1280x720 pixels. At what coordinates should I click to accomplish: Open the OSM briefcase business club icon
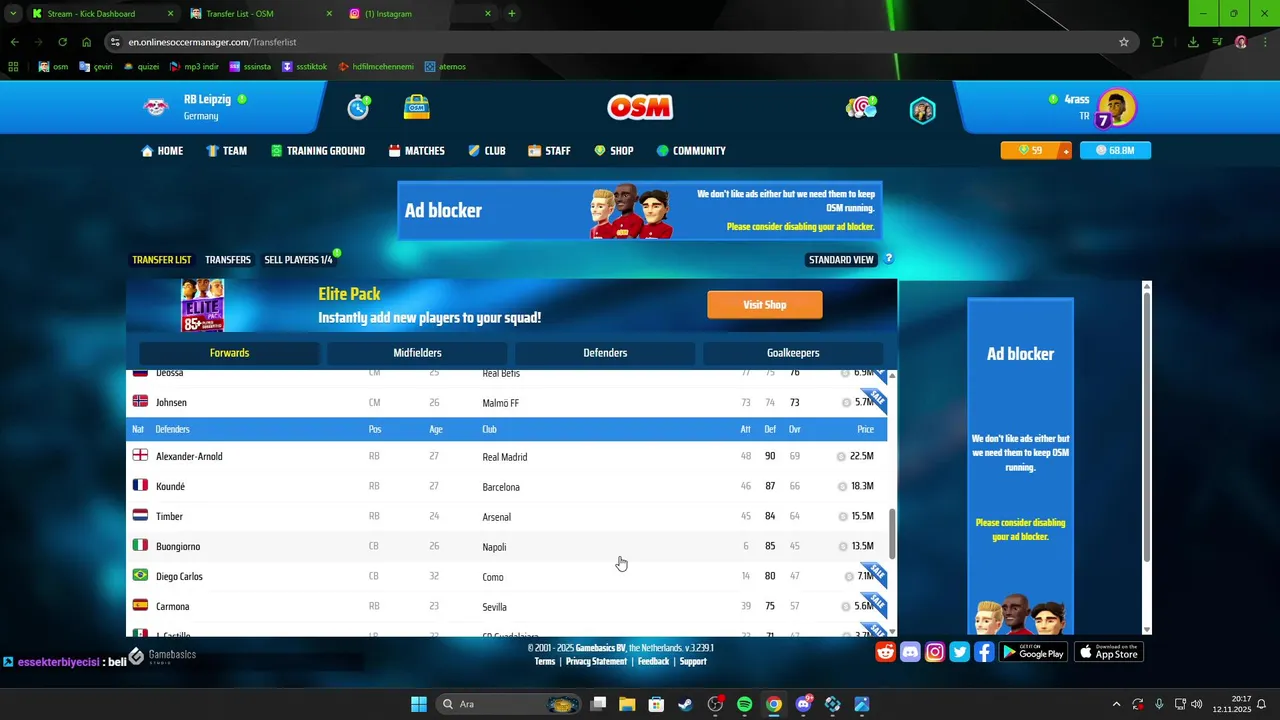[417, 107]
